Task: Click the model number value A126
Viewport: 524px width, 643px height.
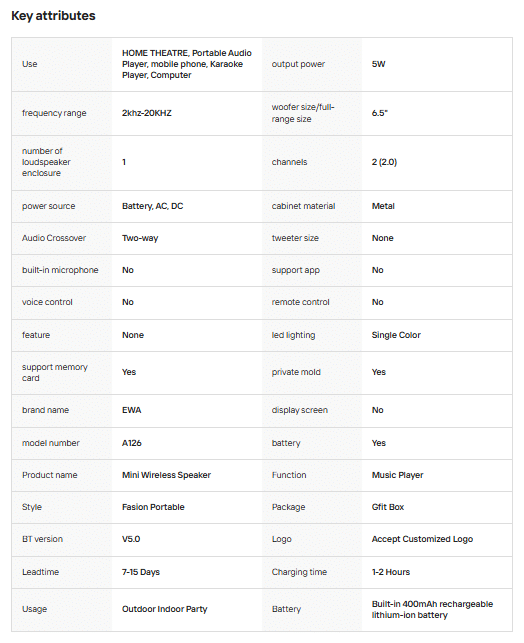Action: click(132, 443)
